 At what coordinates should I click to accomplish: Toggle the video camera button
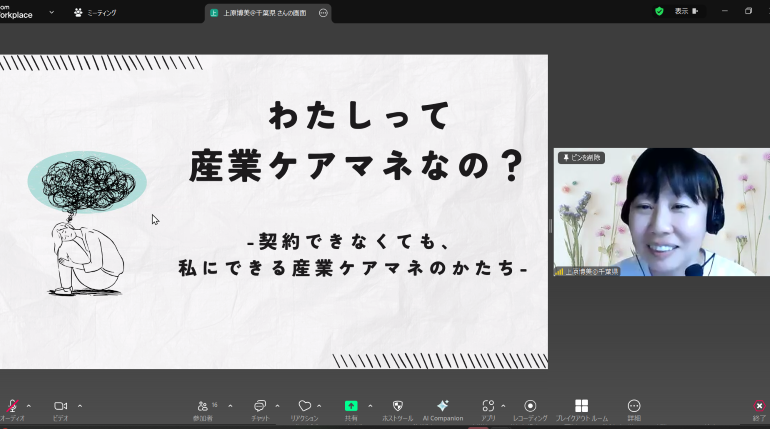pyautogui.click(x=60, y=406)
